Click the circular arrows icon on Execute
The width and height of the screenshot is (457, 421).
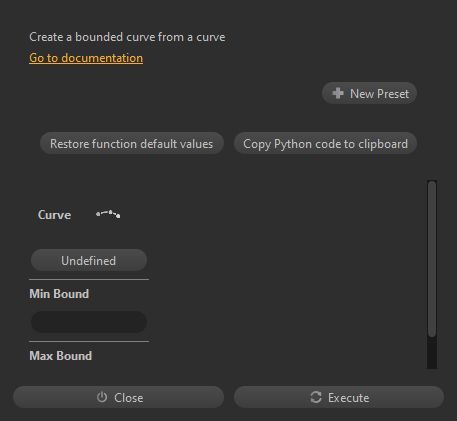point(316,397)
